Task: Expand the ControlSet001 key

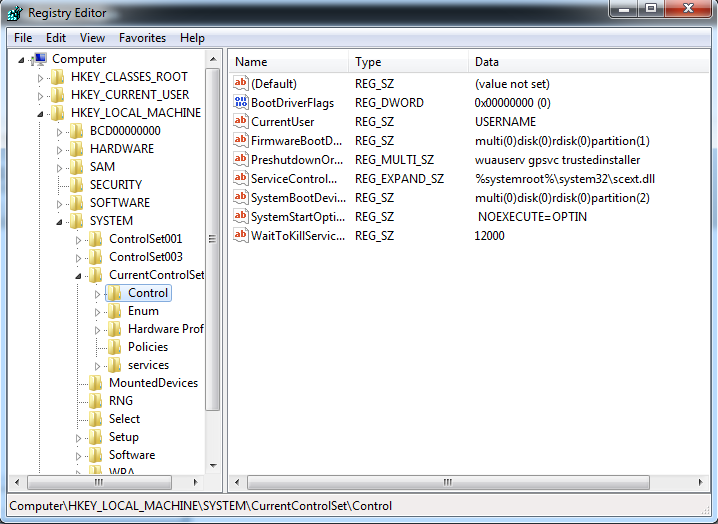Action: pos(79,239)
